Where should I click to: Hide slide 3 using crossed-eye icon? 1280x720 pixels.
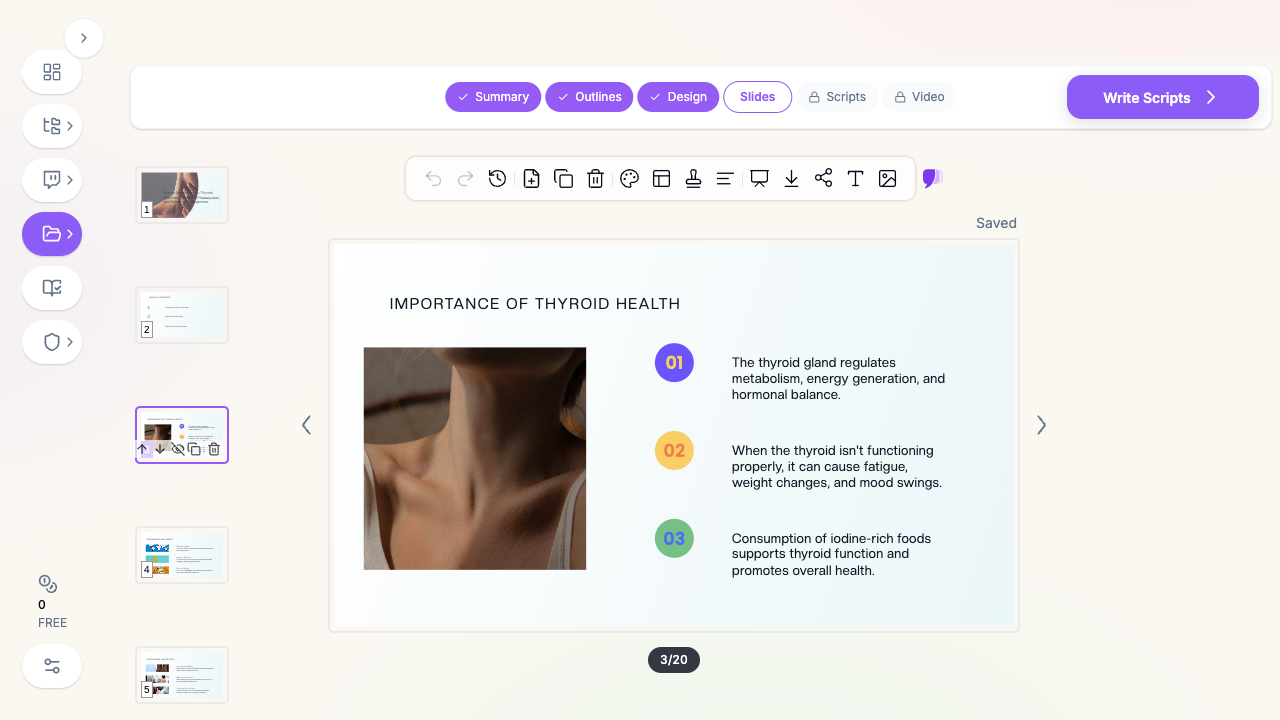coord(177,449)
